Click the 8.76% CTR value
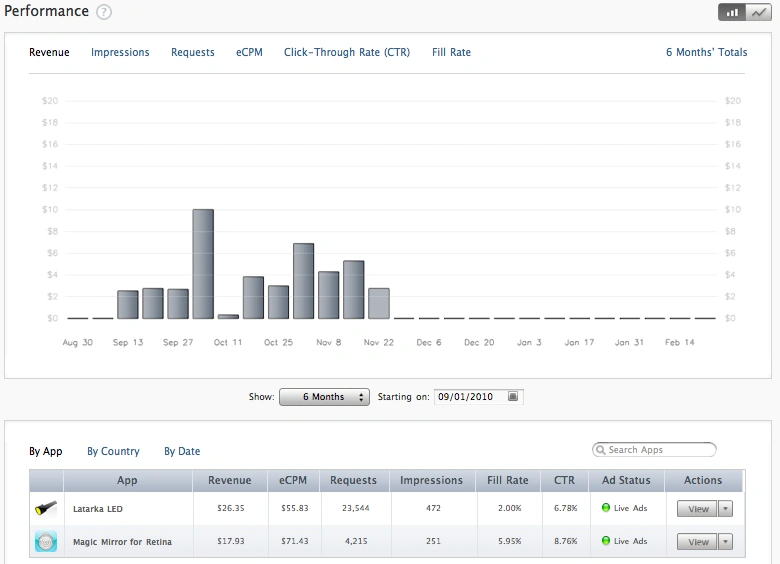 click(566, 541)
